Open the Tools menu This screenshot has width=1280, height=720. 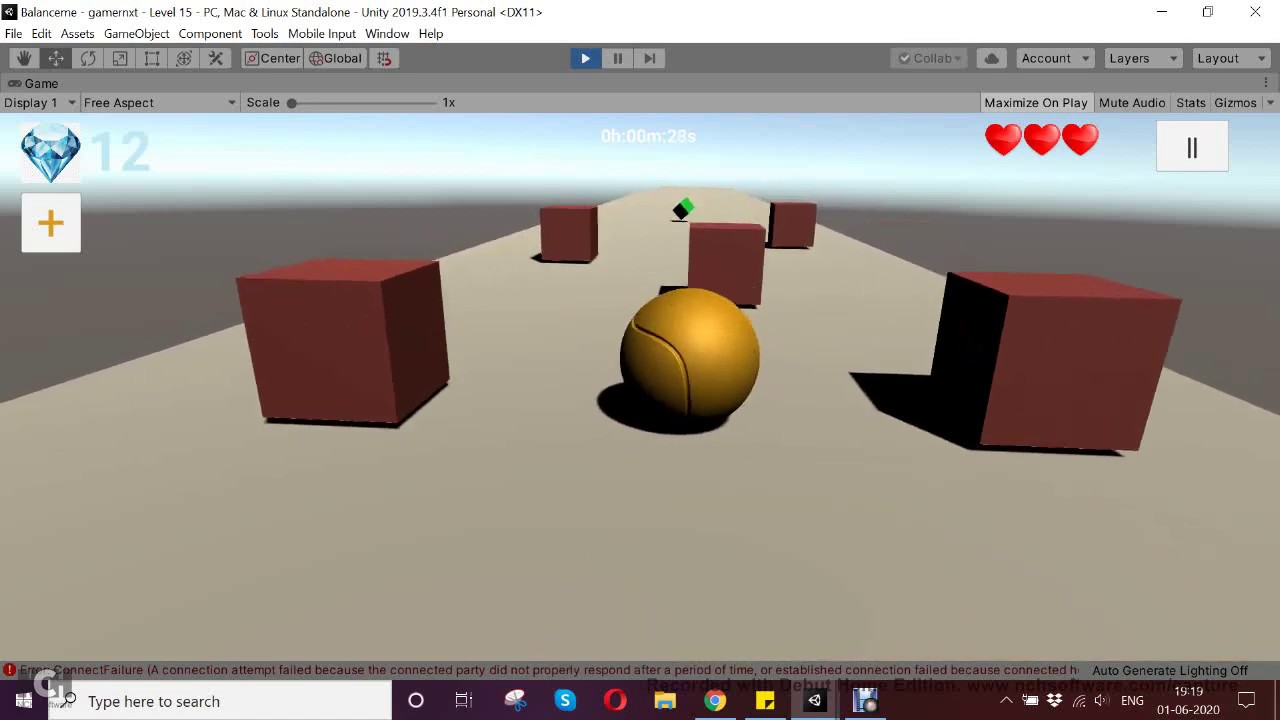[264, 33]
